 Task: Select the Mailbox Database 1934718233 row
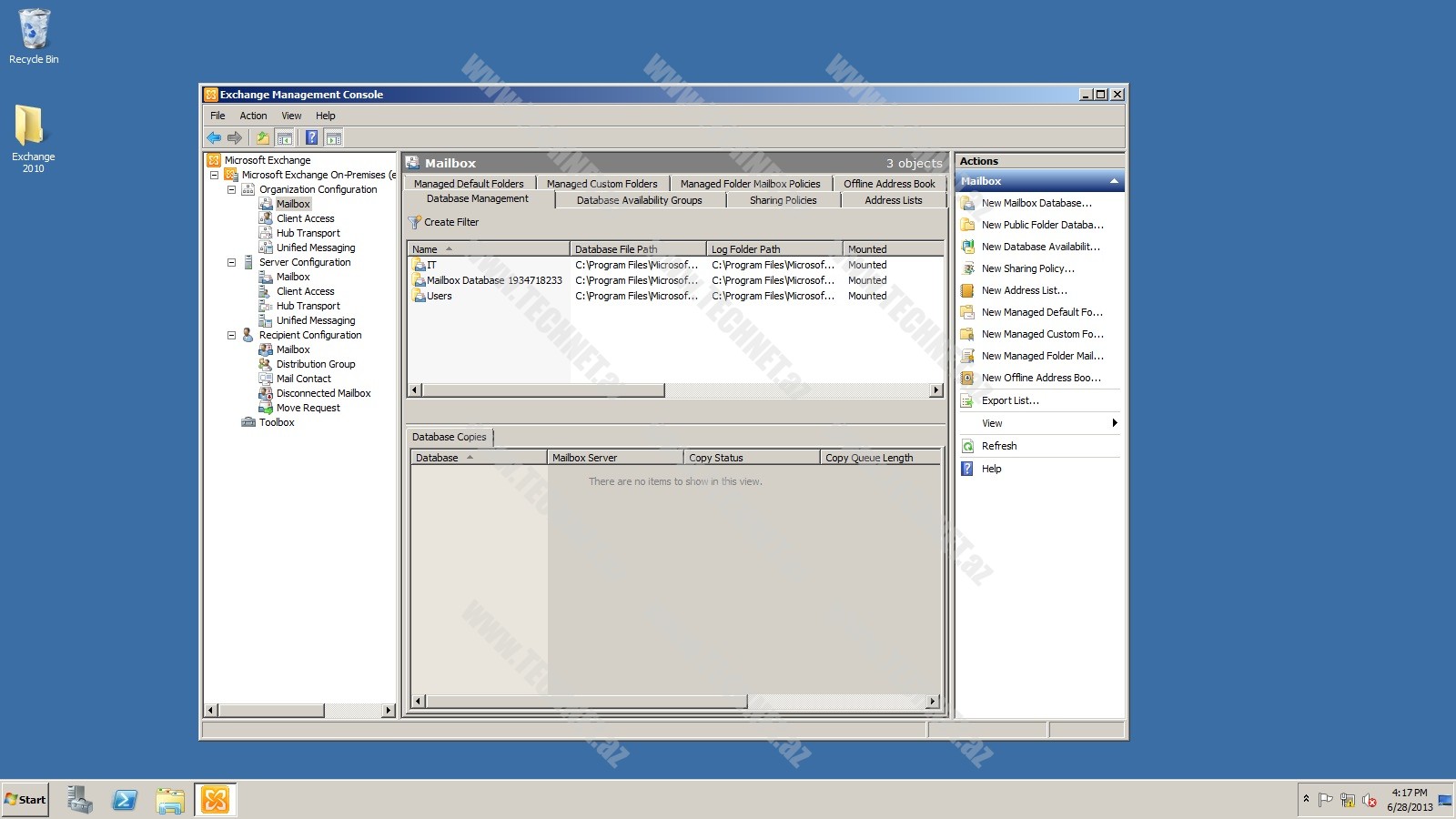click(494, 280)
